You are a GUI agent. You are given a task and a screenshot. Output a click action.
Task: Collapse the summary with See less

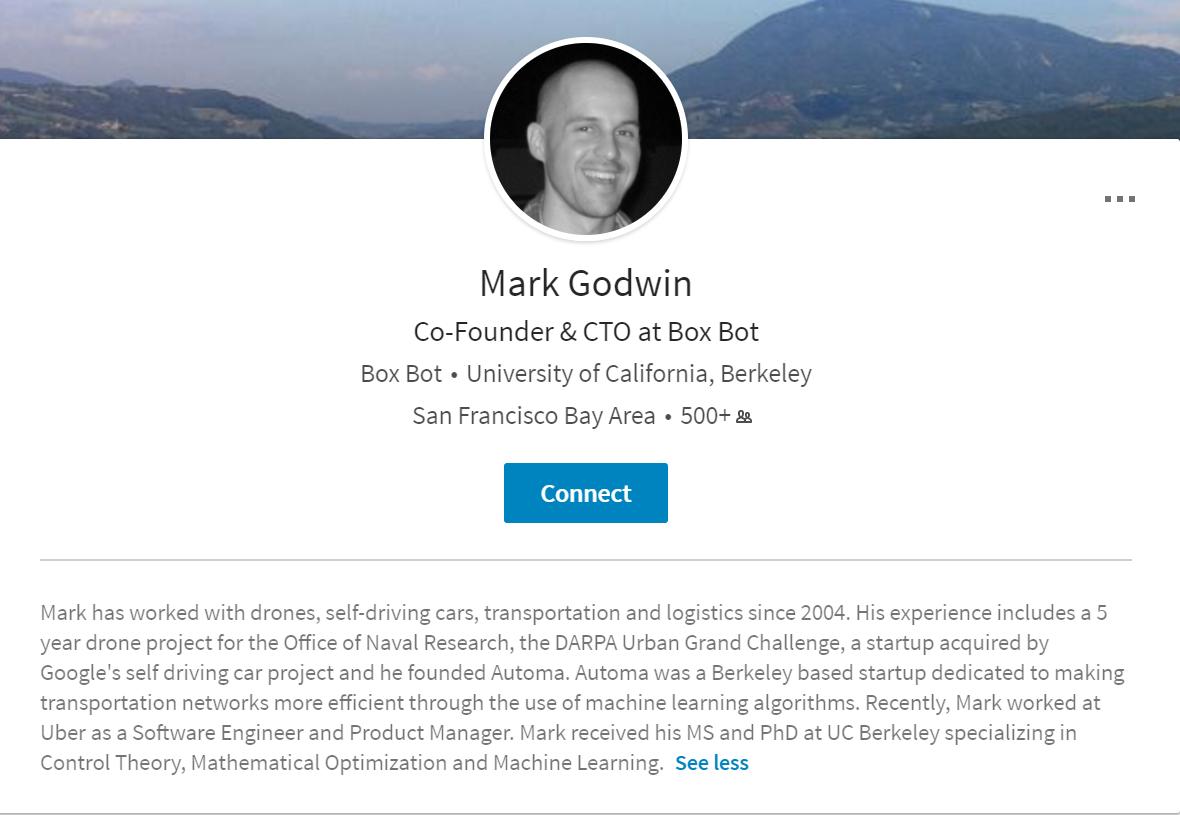pos(711,763)
